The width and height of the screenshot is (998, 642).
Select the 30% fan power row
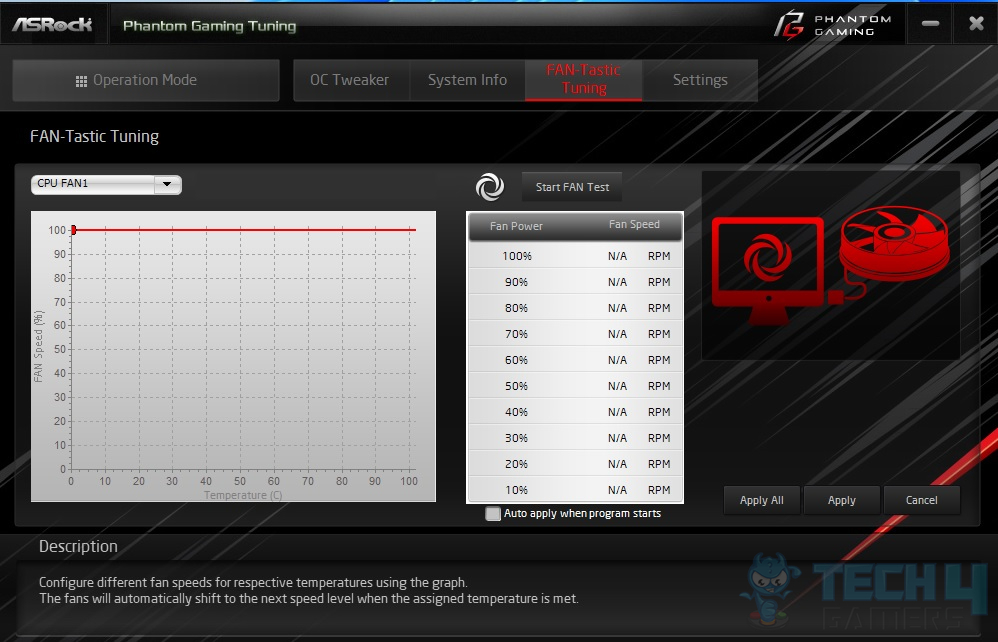575,438
